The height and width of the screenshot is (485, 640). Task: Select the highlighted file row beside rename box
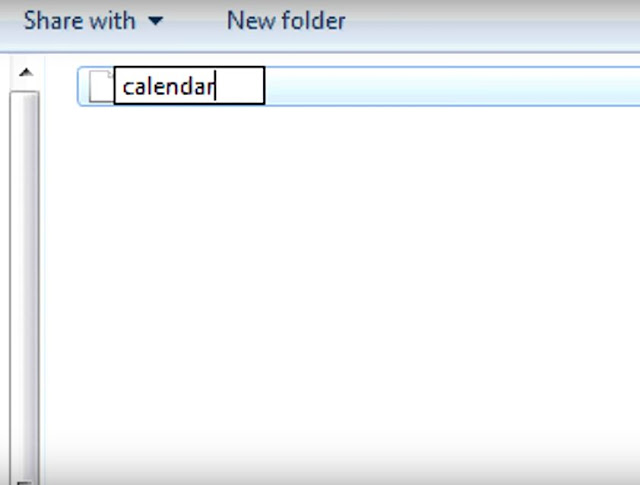(449, 86)
